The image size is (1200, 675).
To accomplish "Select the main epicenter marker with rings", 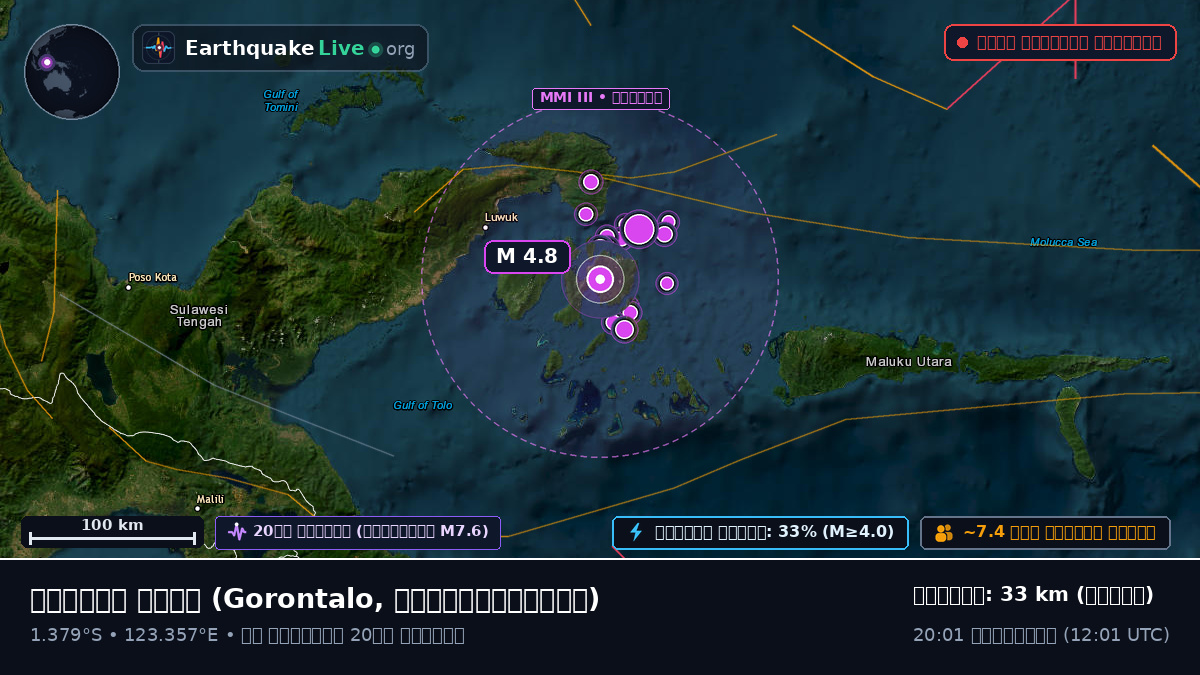I will point(600,280).
